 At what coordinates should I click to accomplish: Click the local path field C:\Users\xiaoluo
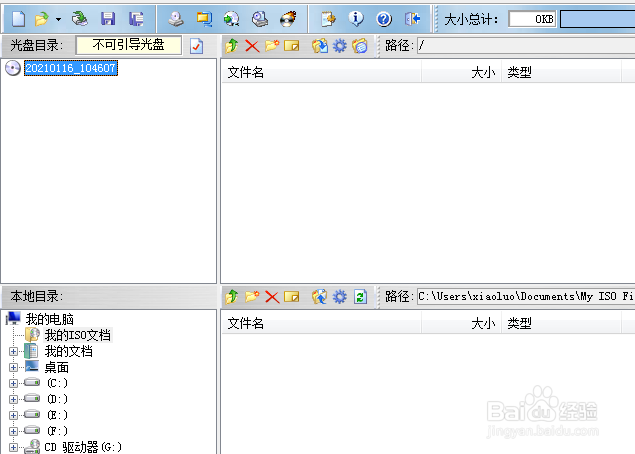pos(526,296)
